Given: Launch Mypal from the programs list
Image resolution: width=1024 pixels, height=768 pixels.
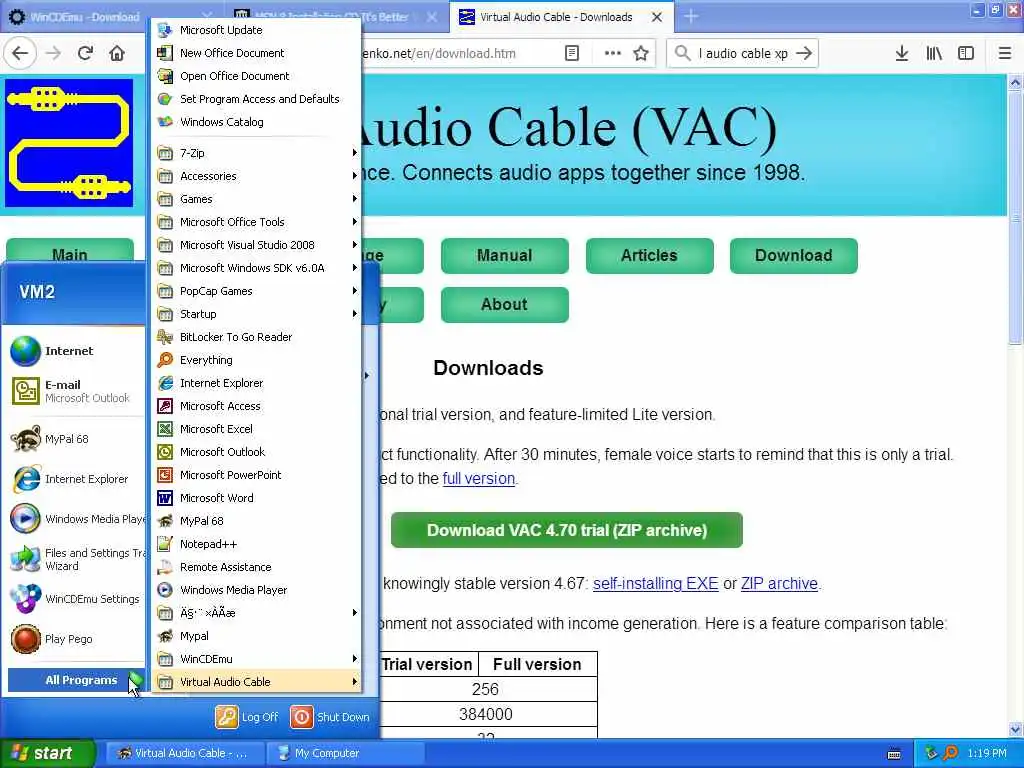Looking at the screenshot, I should (x=258, y=636).
